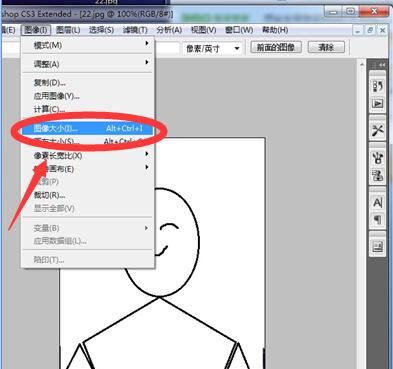The width and height of the screenshot is (393, 369).
Task: Click the 裁剪(P) menu item
Action: click(x=87, y=182)
